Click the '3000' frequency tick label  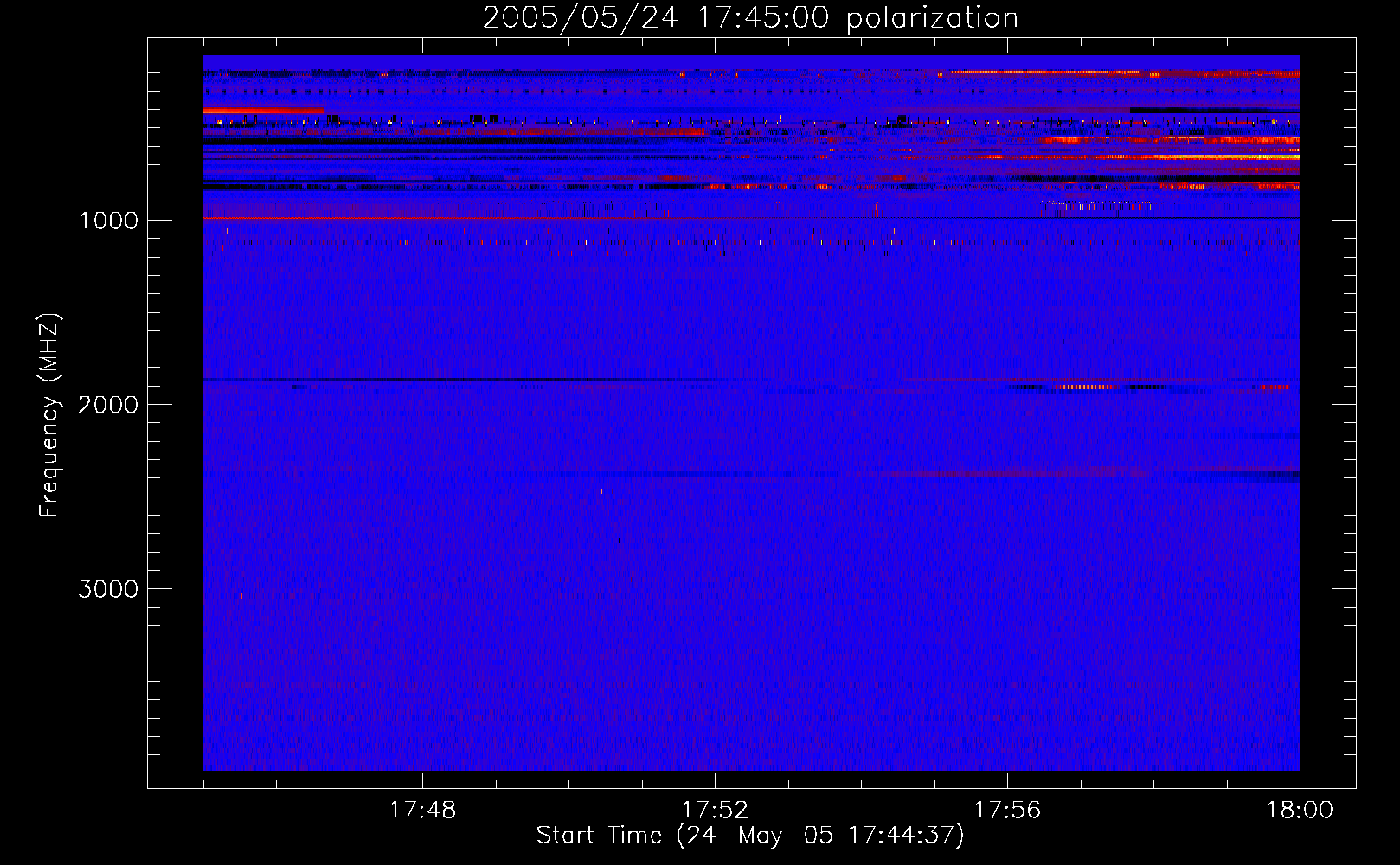click(x=108, y=589)
